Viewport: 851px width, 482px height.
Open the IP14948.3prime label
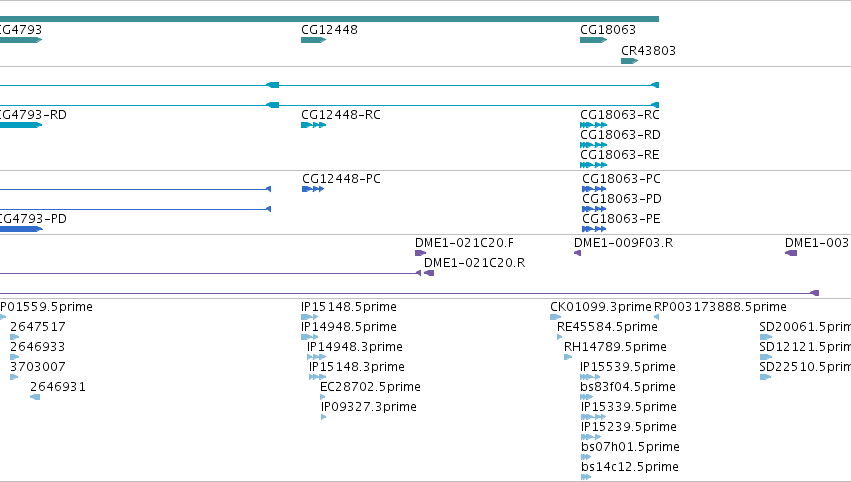pos(355,347)
